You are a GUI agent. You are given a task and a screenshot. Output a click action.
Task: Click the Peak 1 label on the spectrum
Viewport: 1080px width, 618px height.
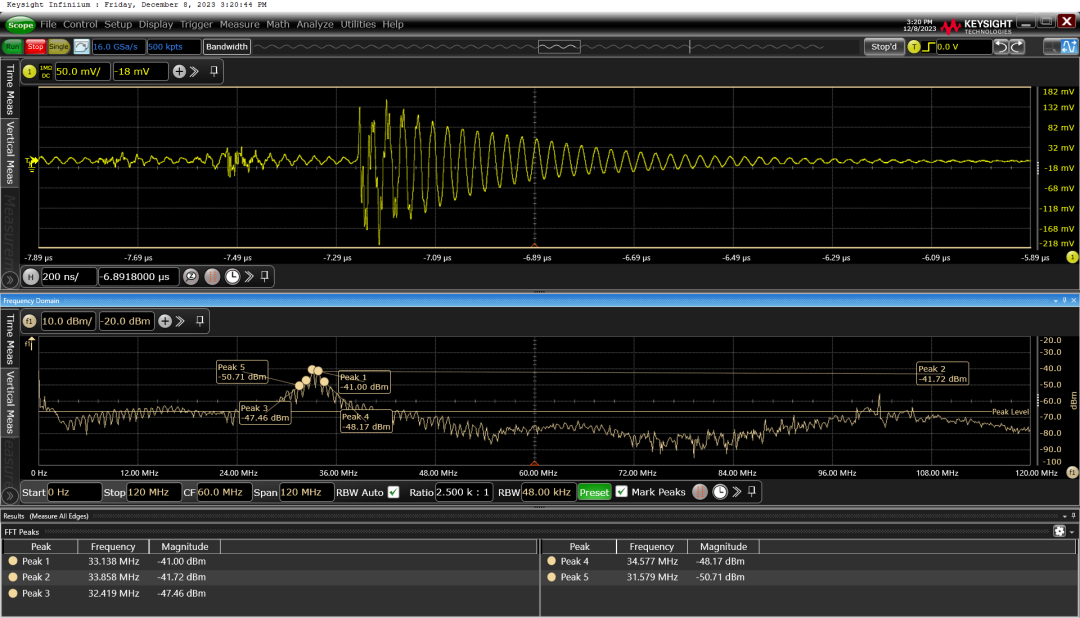click(364, 382)
